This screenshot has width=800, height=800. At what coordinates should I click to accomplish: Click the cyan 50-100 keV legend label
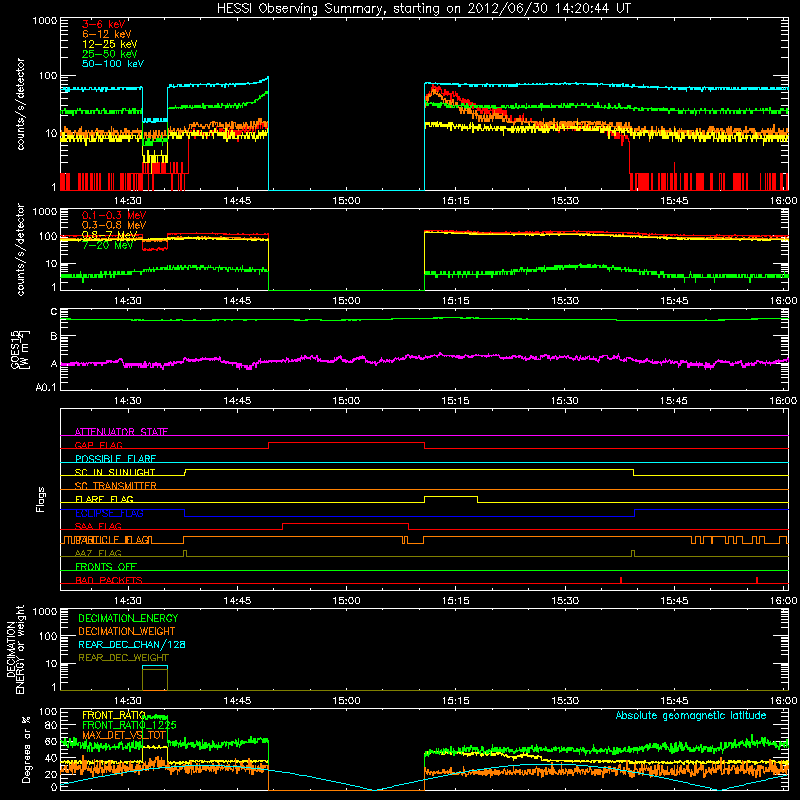click(x=113, y=64)
